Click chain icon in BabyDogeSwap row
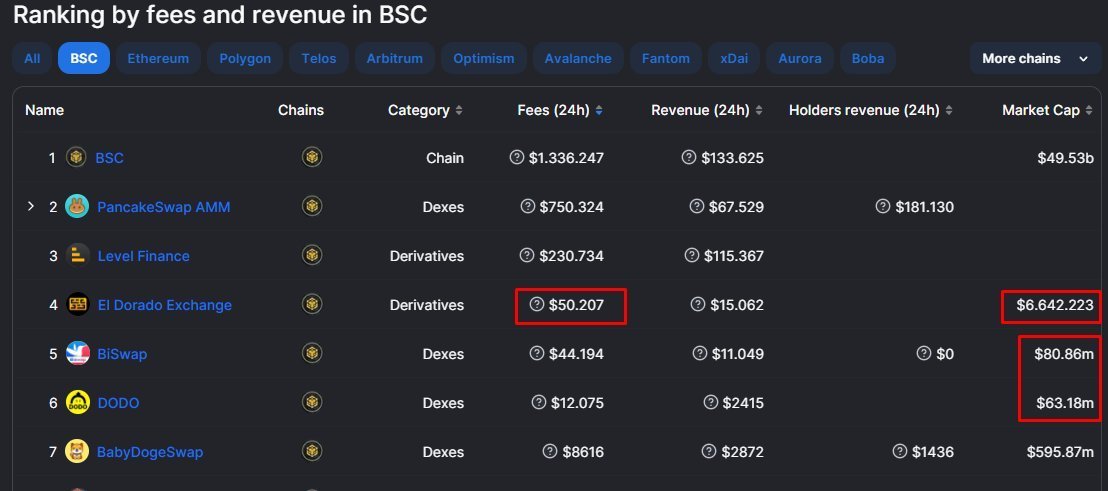The height and width of the screenshot is (491, 1108). point(312,451)
